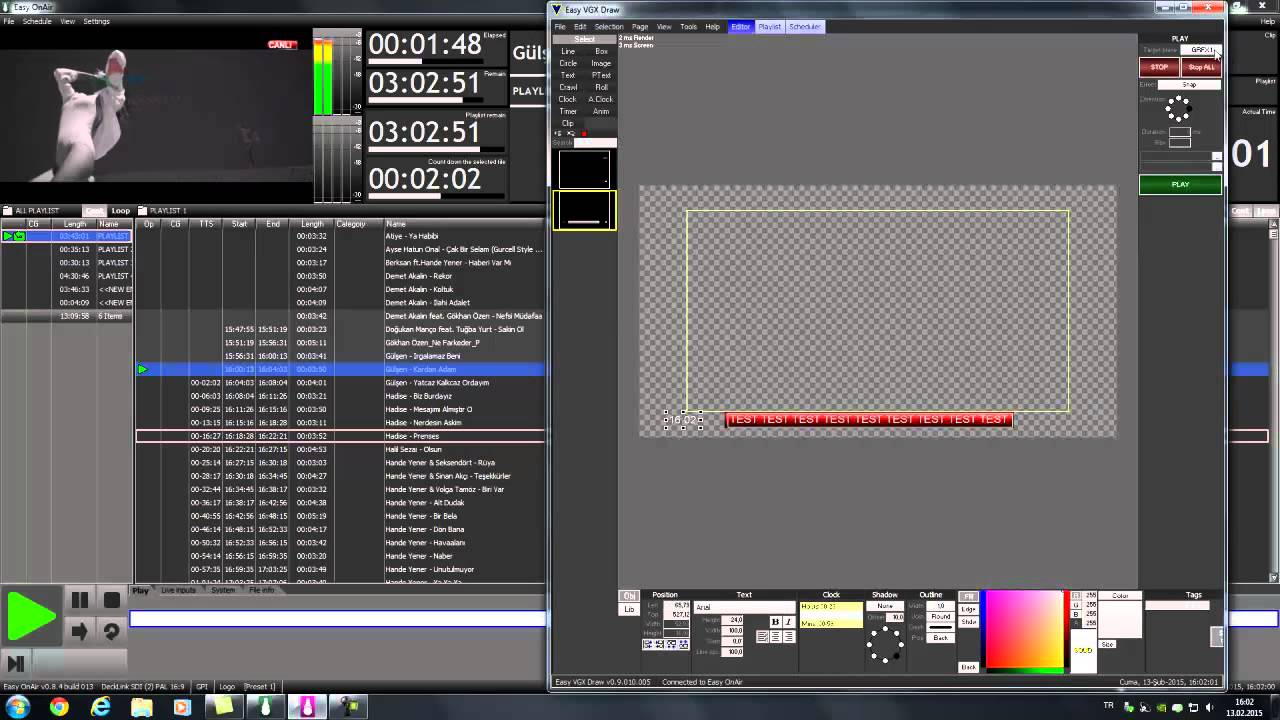The height and width of the screenshot is (720, 1280).
Task: Open the Tools menu in VGX Draw
Action: (689, 27)
